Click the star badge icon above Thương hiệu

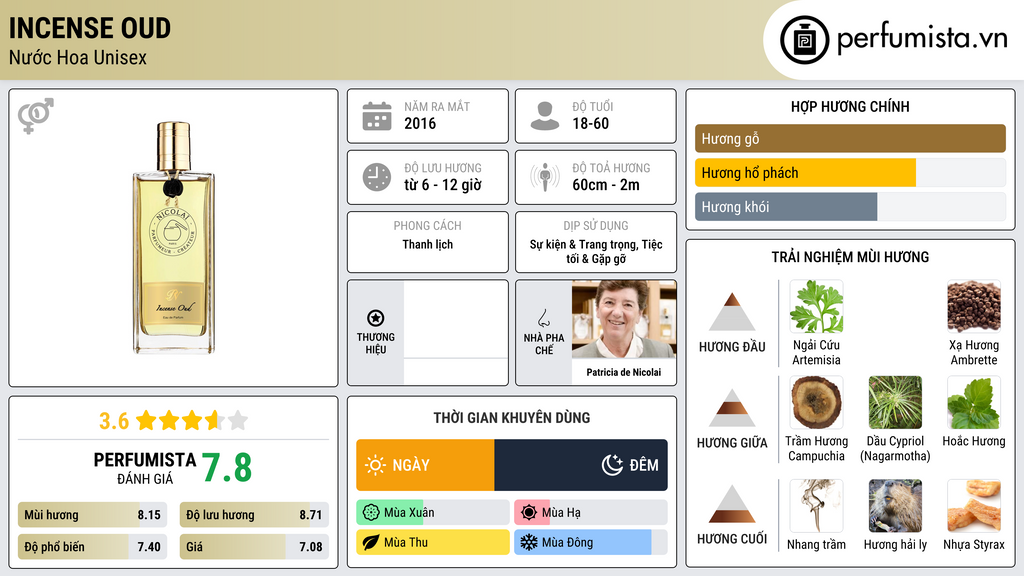[x=376, y=318]
